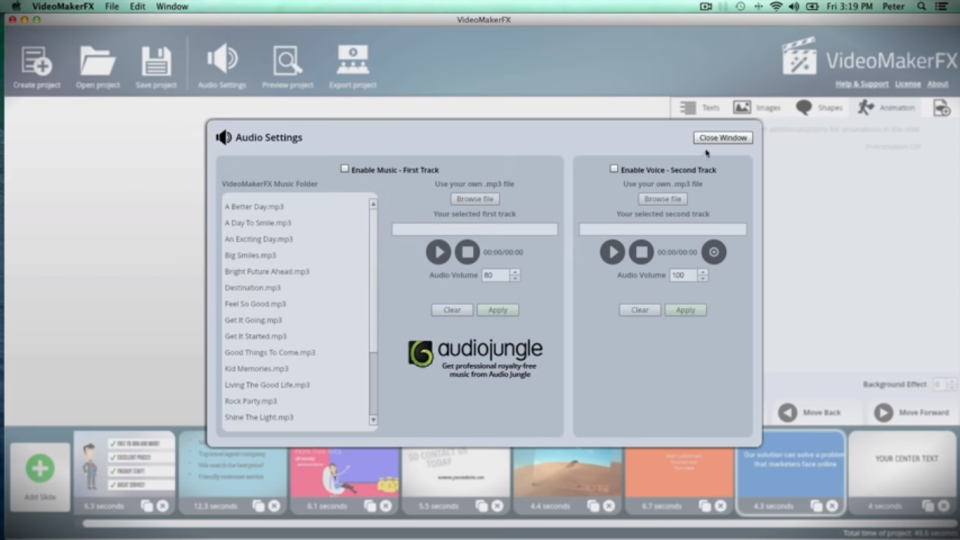Apply the second voice track
The width and height of the screenshot is (960, 540).
pos(685,310)
